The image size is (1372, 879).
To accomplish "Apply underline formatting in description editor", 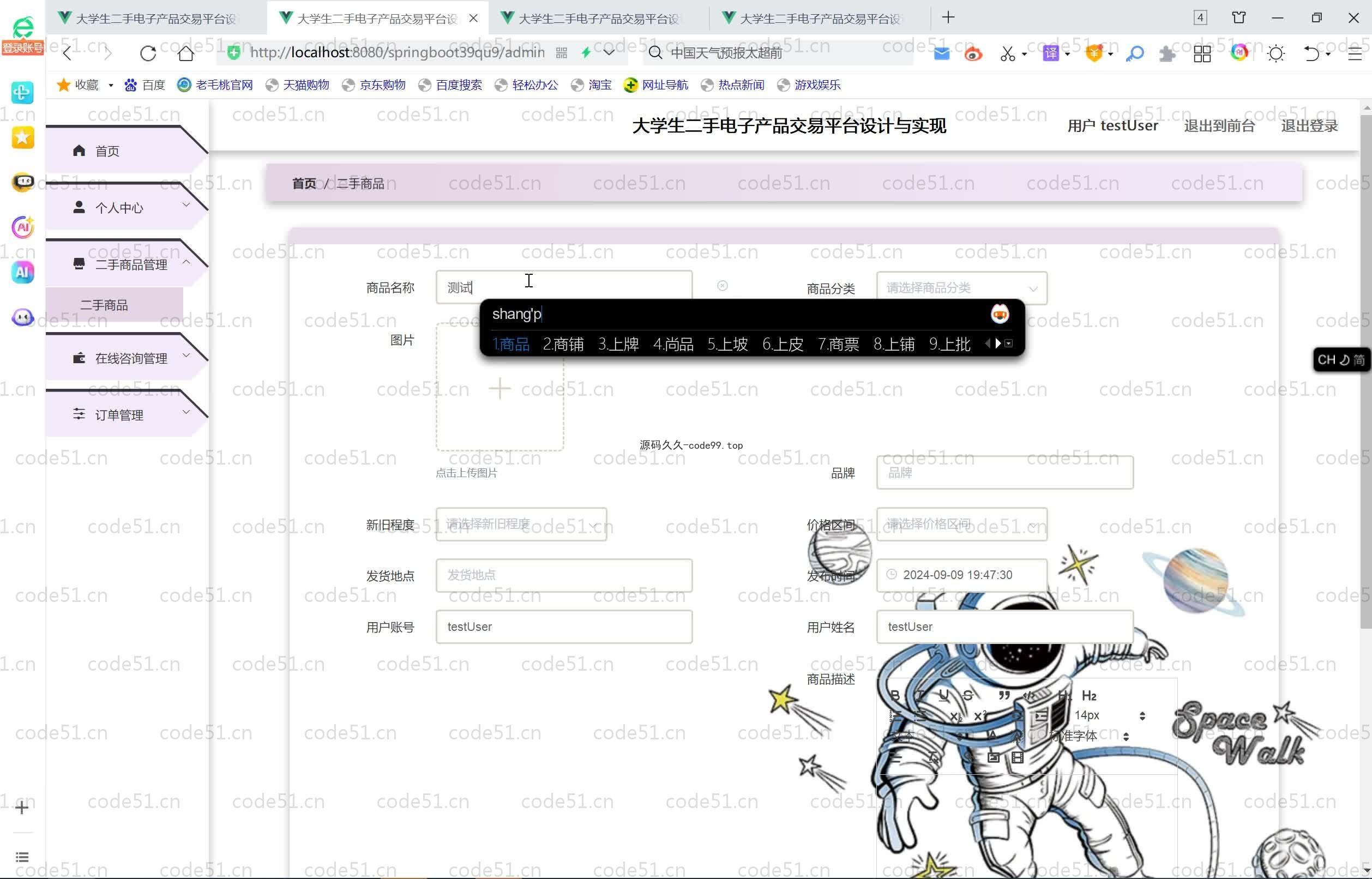I will point(943,695).
